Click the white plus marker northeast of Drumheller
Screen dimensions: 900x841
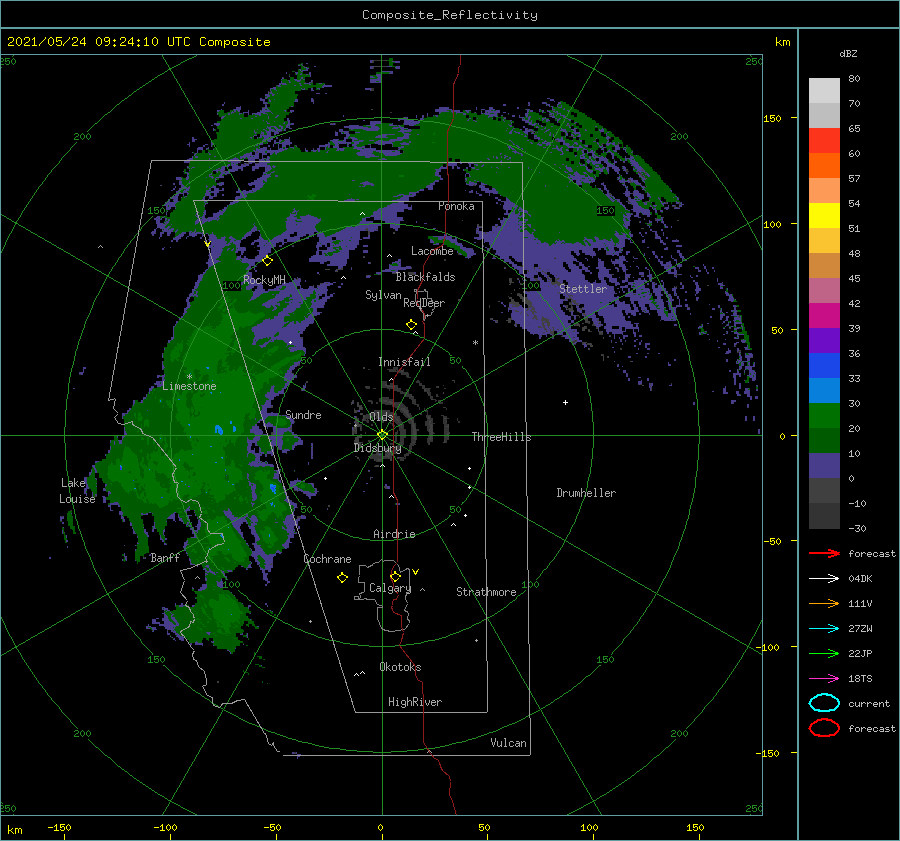(565, 402)
